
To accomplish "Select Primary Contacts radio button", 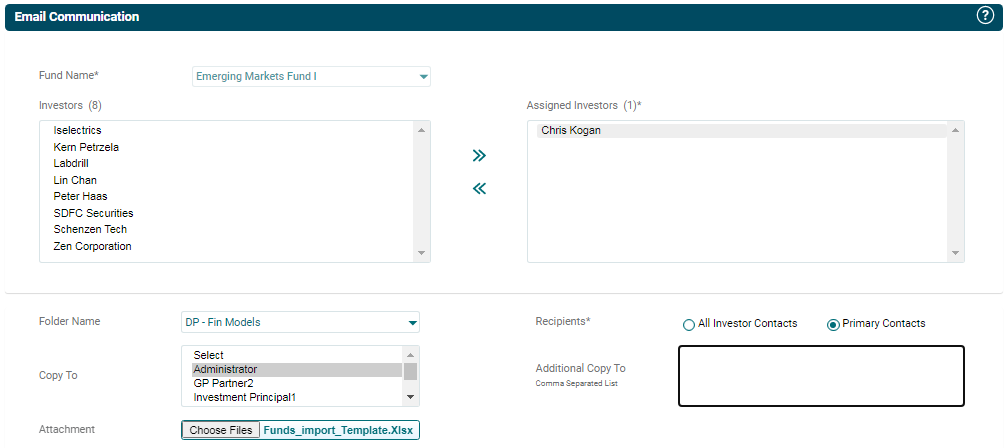I will click(833, 324).
